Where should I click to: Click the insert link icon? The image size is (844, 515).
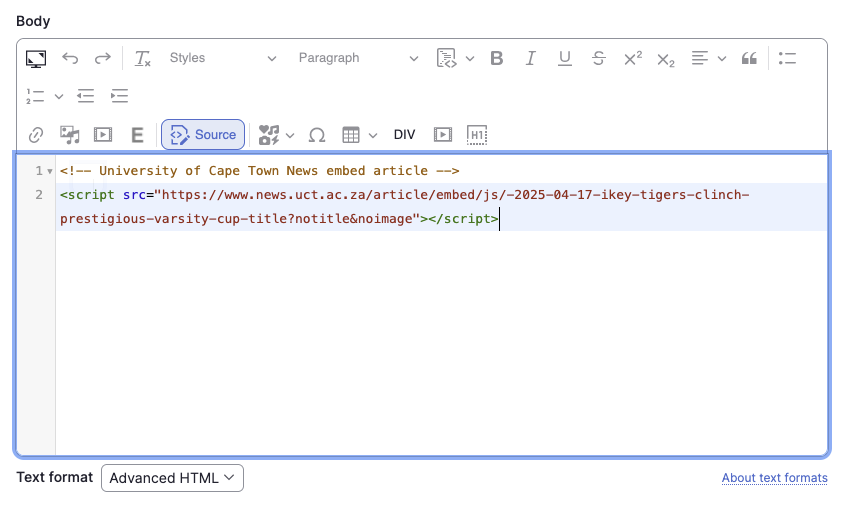click(36, 135)
